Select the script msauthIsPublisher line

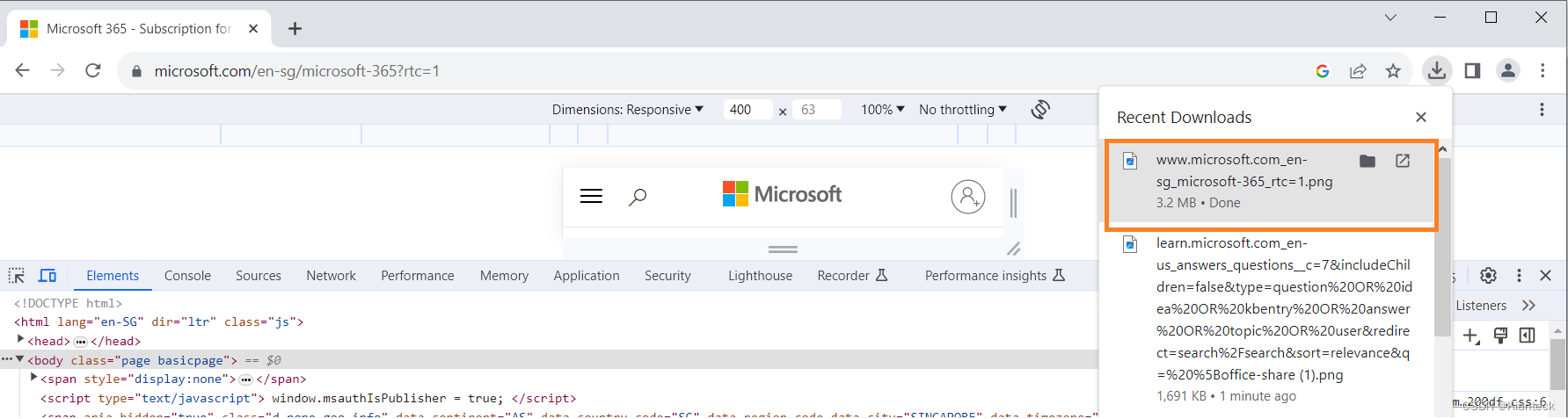click(308, 399)
